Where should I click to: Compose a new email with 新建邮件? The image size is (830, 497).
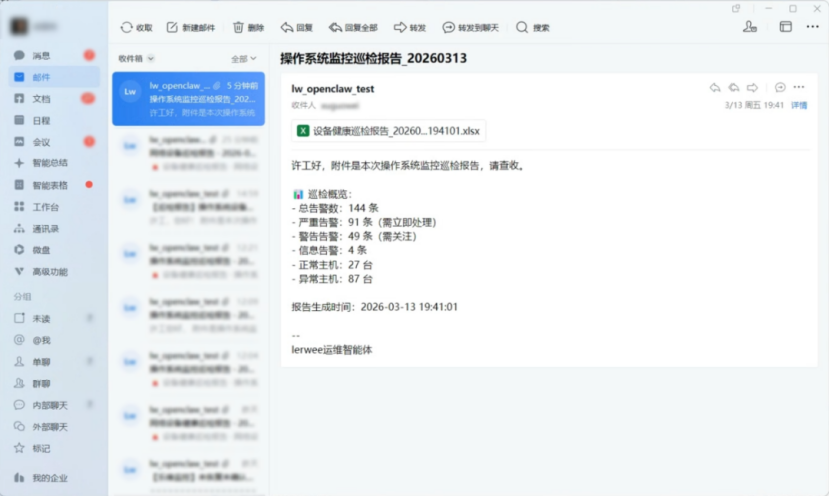190,28
